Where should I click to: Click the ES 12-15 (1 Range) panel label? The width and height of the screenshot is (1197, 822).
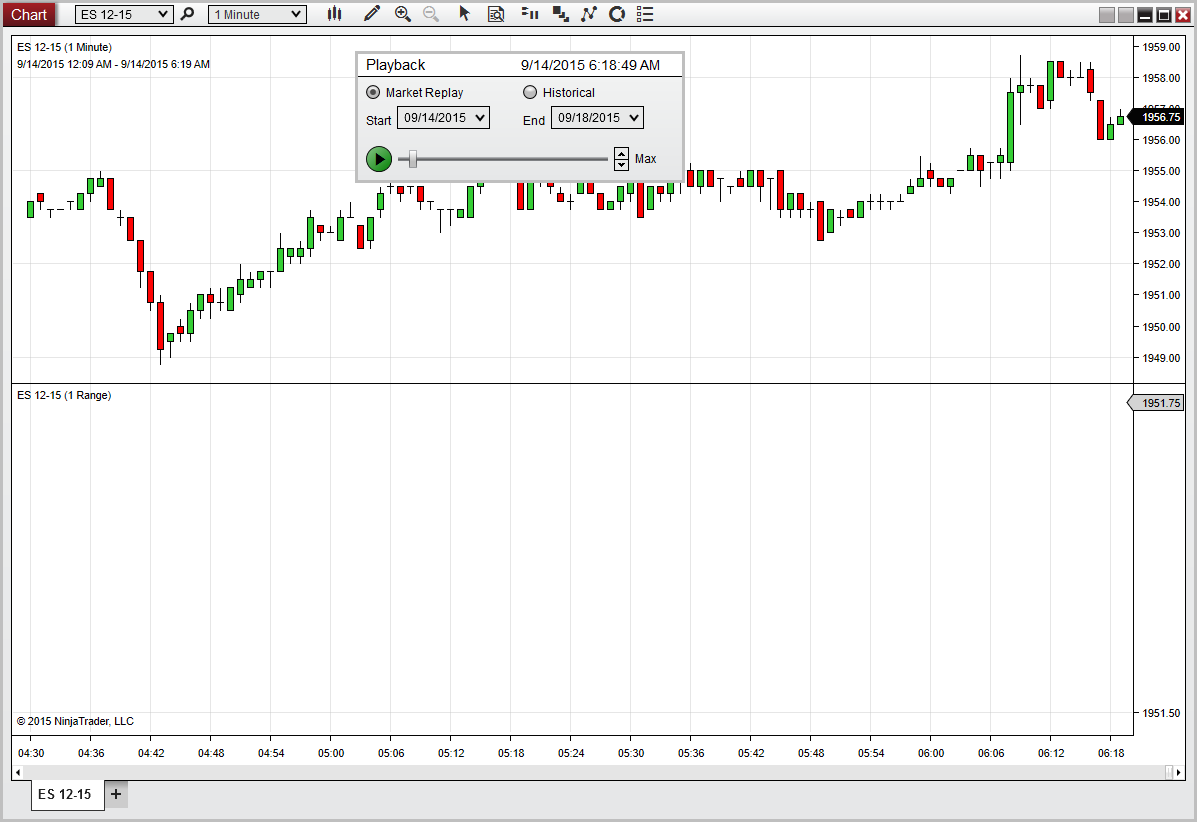click(64, 395)
